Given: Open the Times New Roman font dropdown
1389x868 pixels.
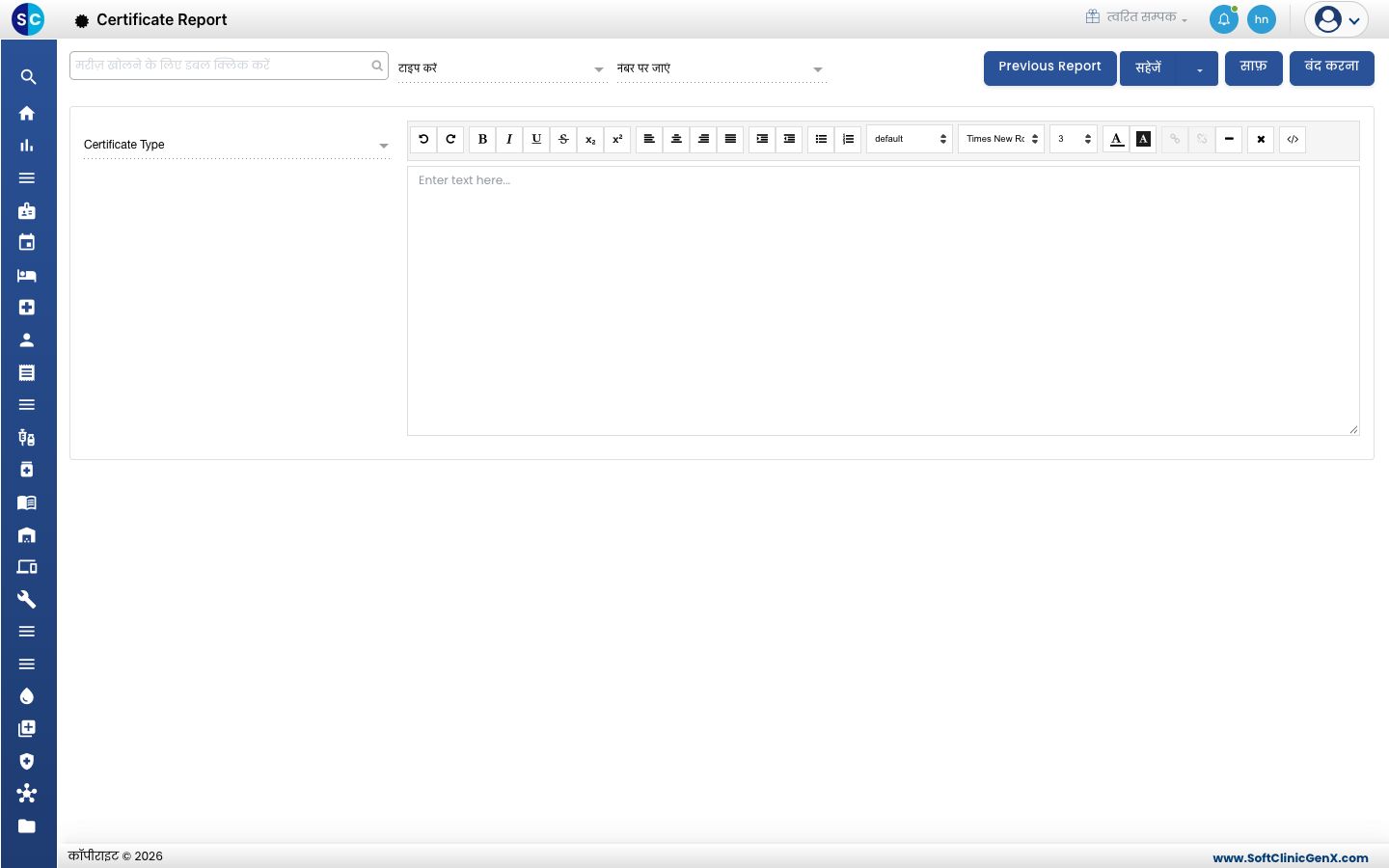Looking at the screenshot, I should tap(1001, 139).
